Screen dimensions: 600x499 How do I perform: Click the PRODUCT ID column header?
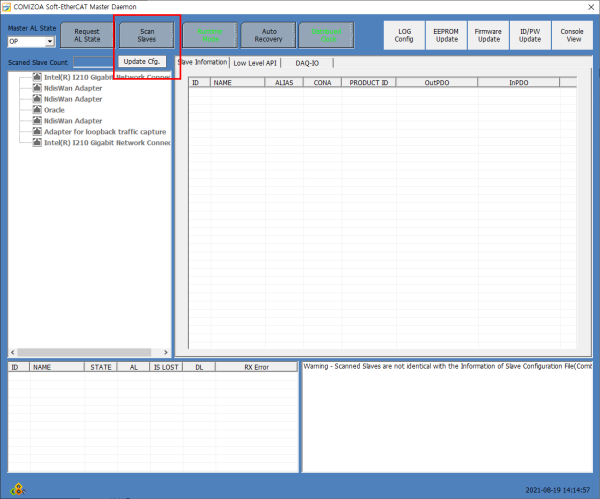coord(369,83)
